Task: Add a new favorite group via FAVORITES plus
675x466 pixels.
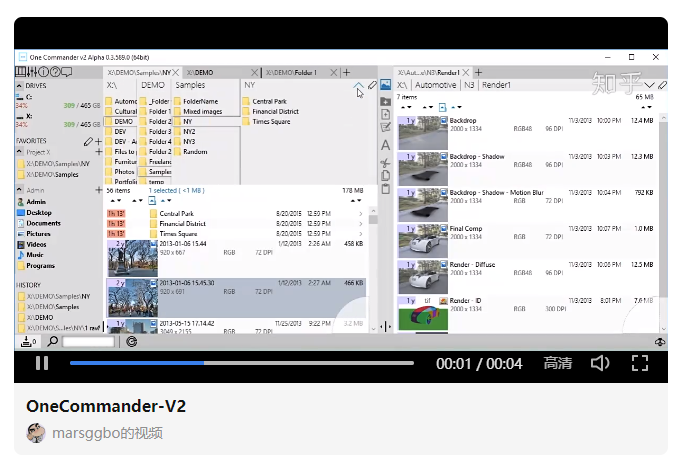Action: point(98,141)
